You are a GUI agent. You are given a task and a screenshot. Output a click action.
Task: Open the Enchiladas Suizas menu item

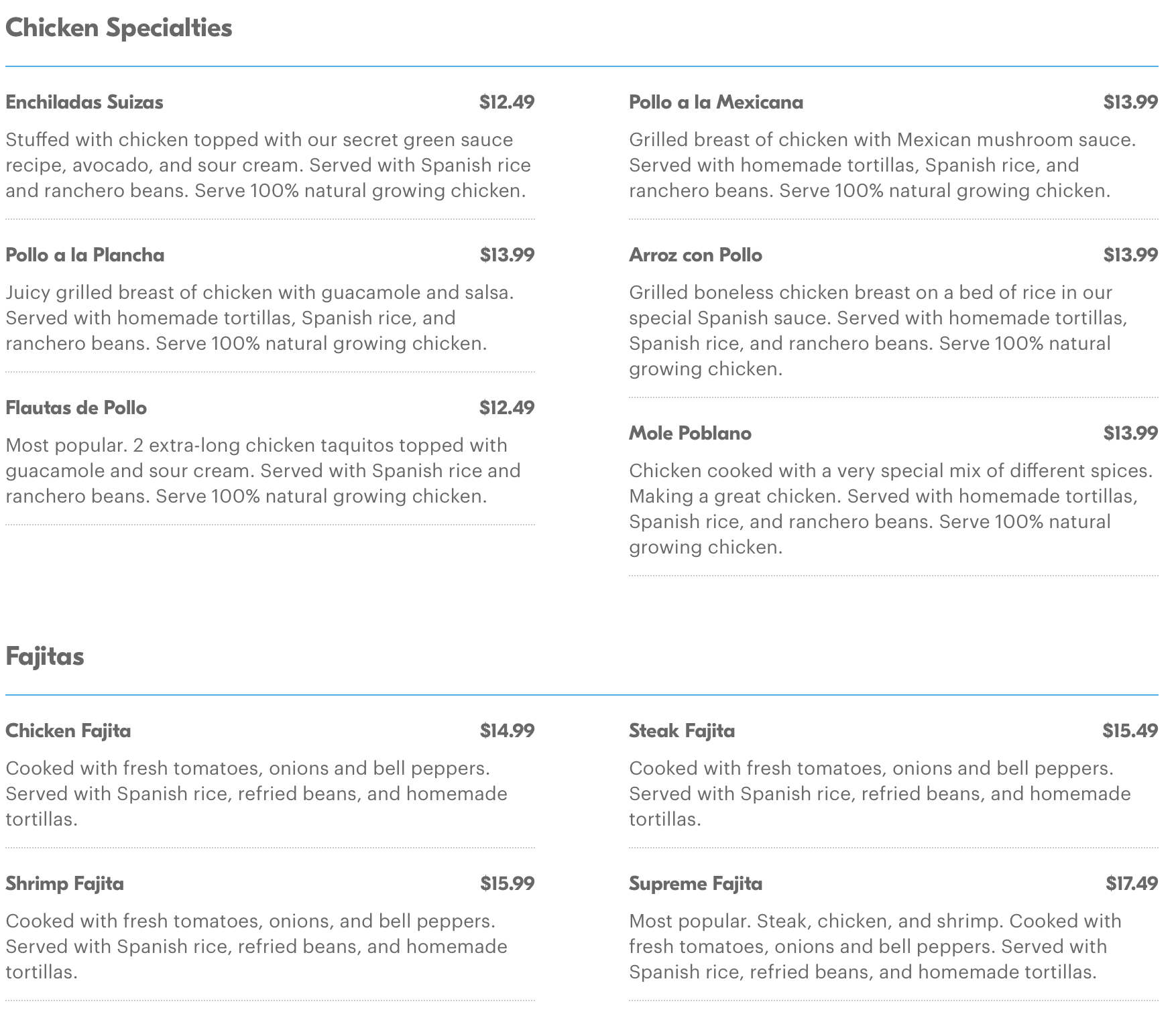(x=84, y=102)
